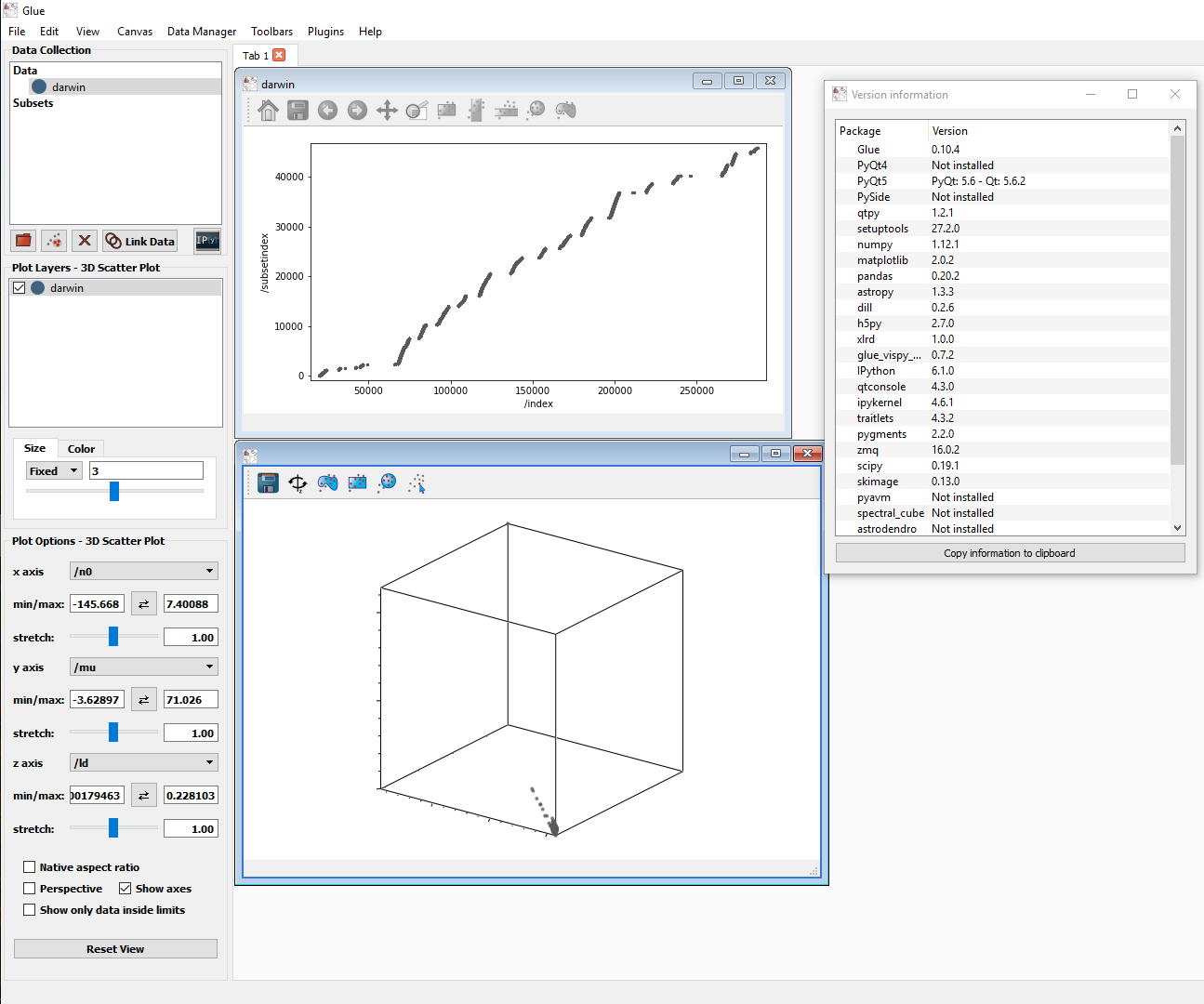1204x1004 pixels.
Task: Open the Fixed size mode dropdown
Action: pos(53,469)
